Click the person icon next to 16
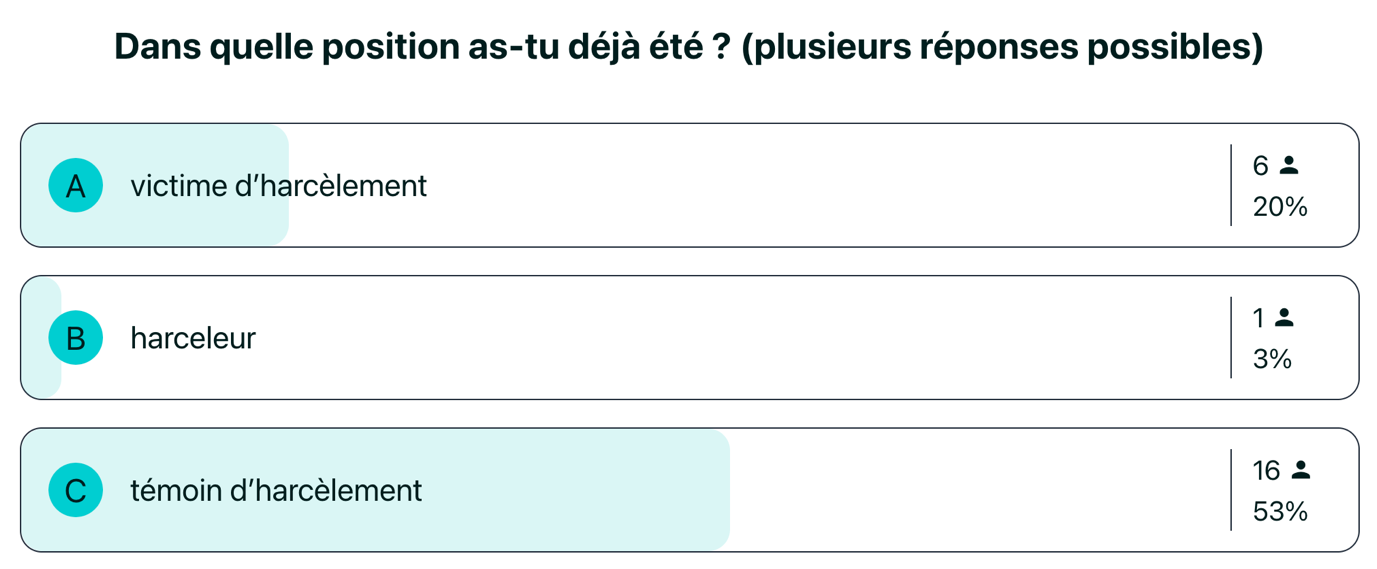Image resolution: width=1377 pixels, height=569 pixels. pos(1300,469)
